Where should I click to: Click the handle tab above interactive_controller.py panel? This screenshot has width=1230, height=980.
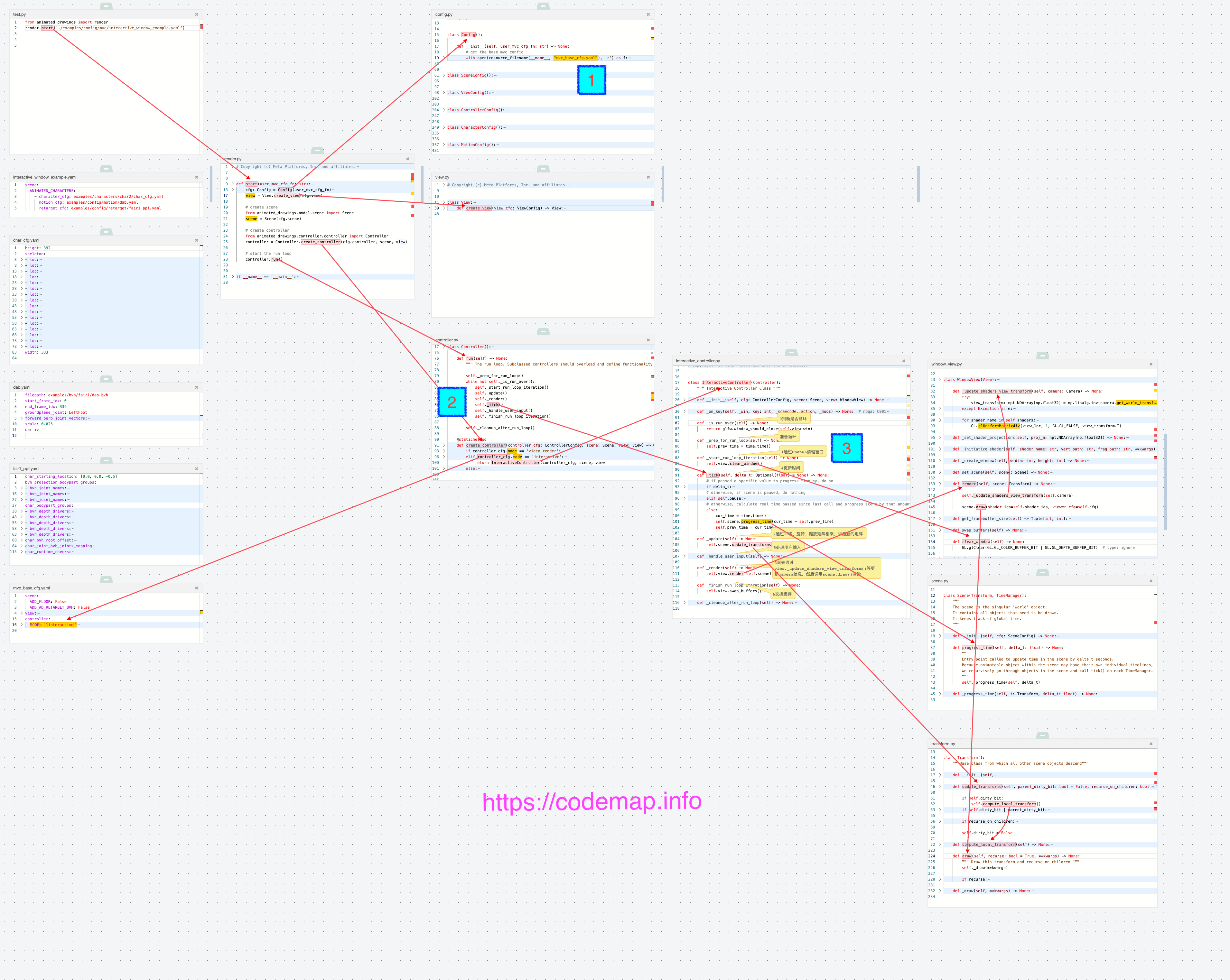(x=791, y=353)
